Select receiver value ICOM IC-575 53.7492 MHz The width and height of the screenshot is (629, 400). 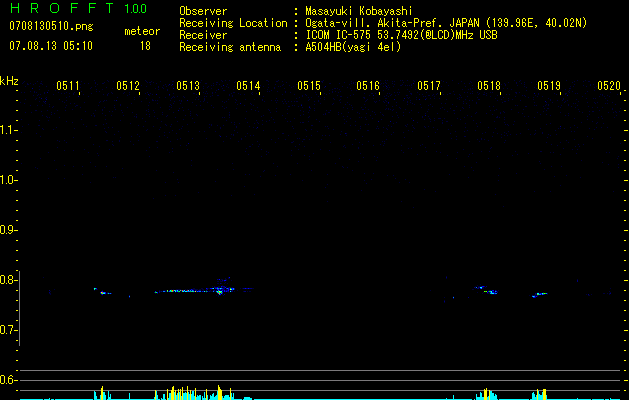[401, 35]
